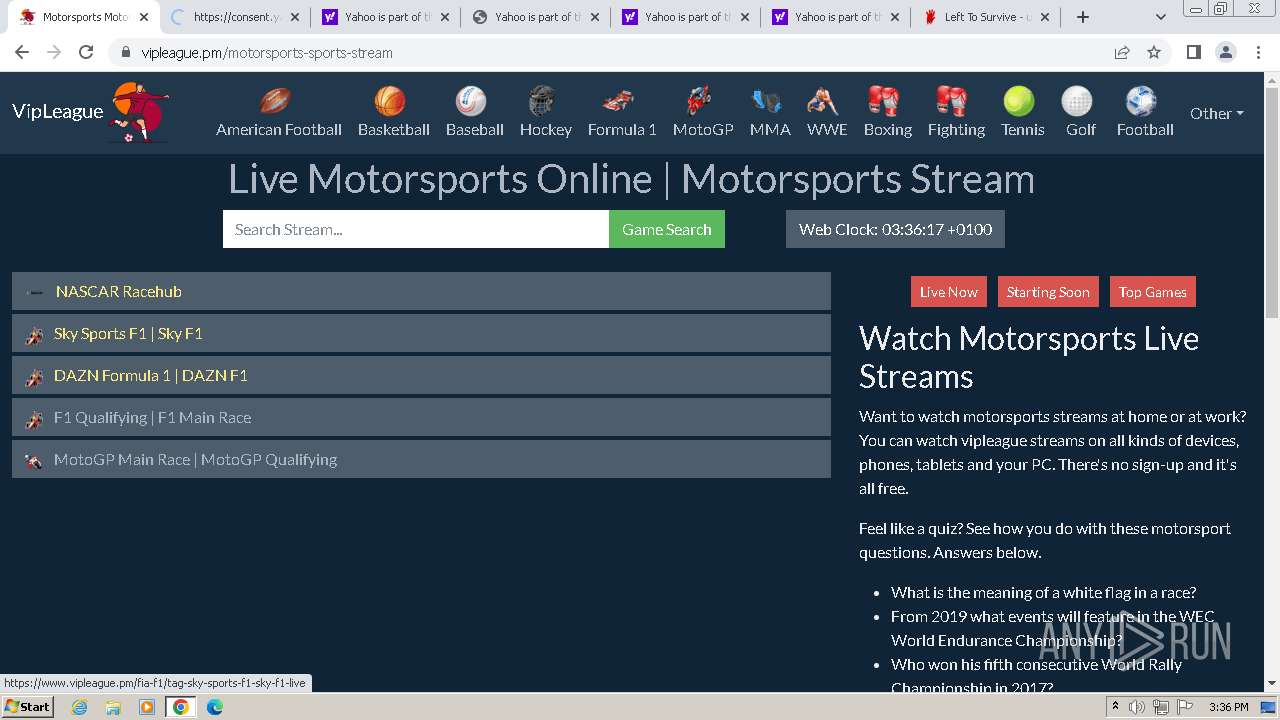Reload the page in Chrome
This screenshot has height=720, width=1280.
click(x=86, y=52)
